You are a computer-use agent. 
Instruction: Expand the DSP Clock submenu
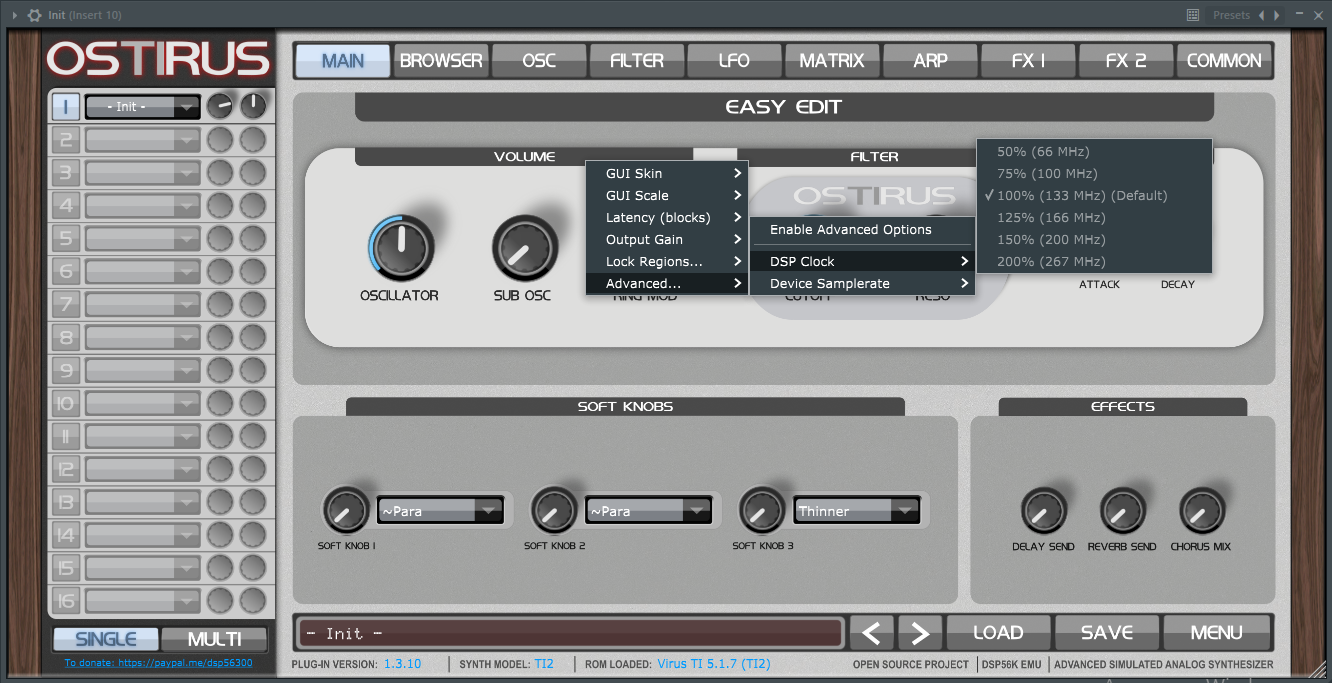[862, 261]
